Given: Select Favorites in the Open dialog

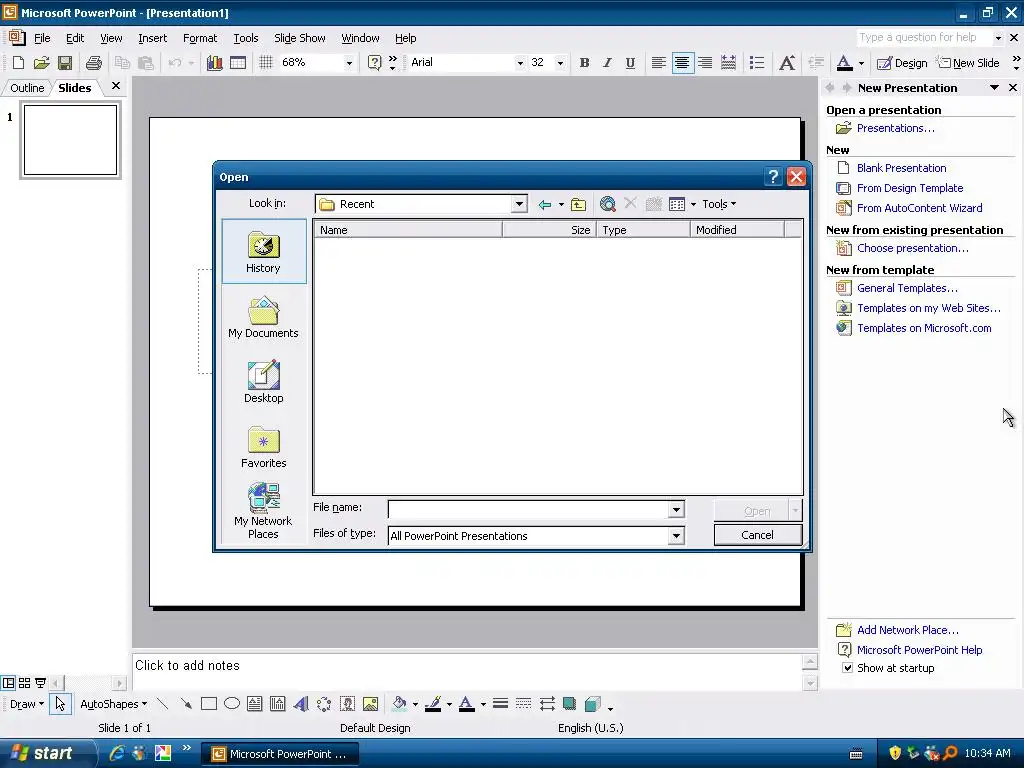Looking at the screenshot, I should [264, 447].
